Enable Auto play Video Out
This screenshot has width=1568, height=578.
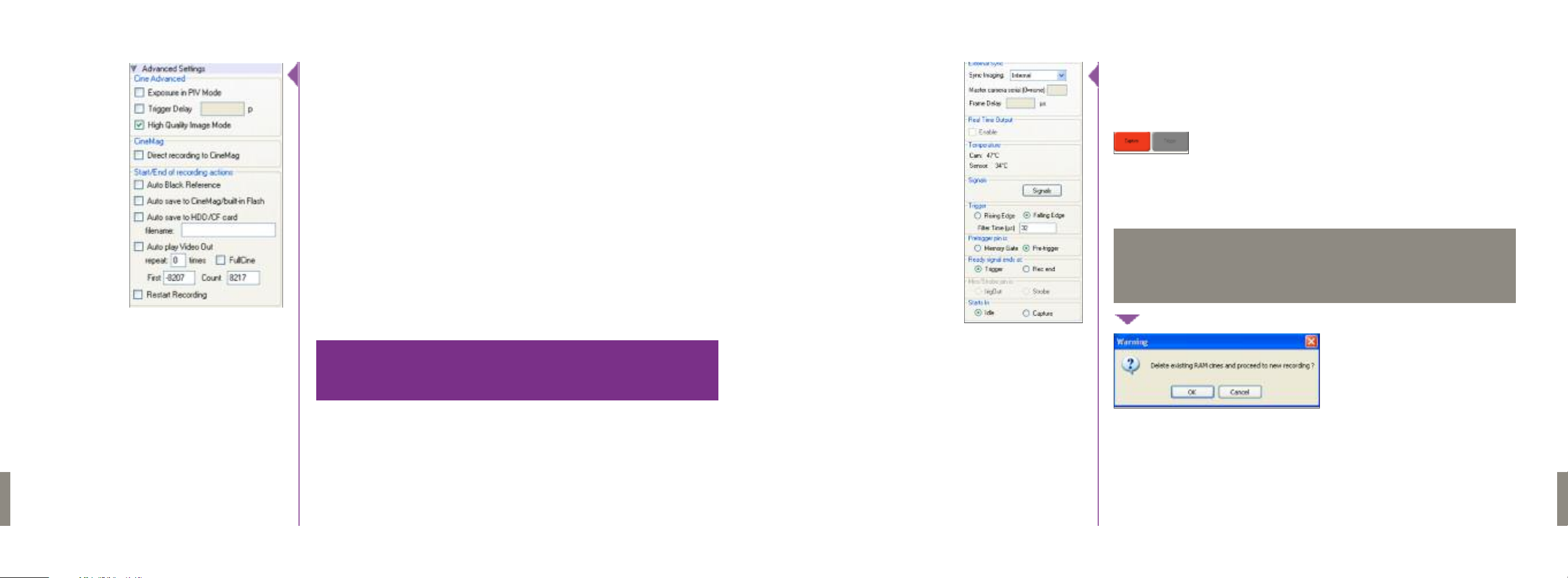pyautogui.click(x=139, y=247)
